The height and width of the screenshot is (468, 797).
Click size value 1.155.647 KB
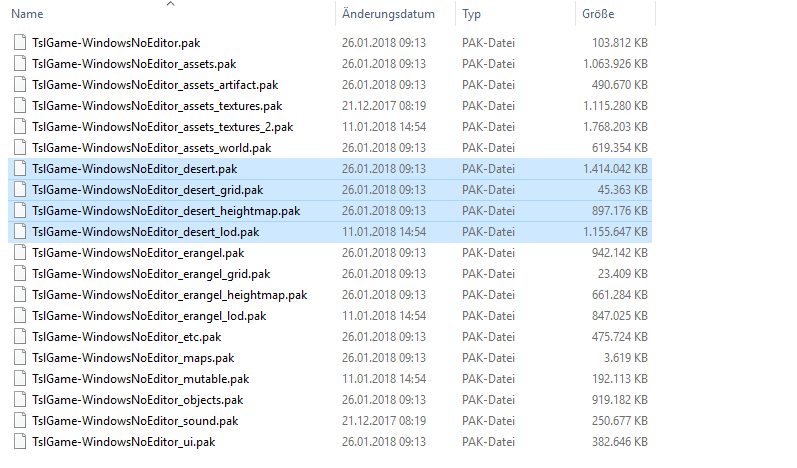coord(615,232)
